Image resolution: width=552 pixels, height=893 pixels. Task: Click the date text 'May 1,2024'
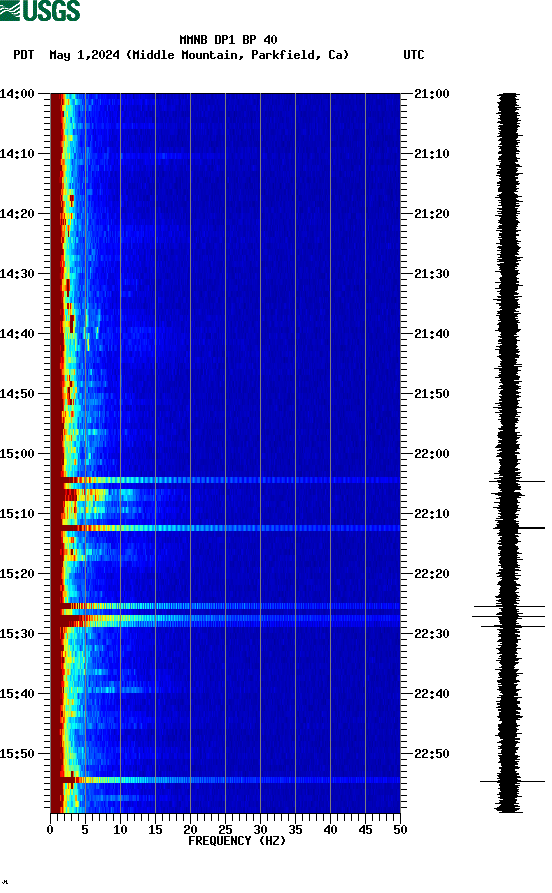pos(84,55)
